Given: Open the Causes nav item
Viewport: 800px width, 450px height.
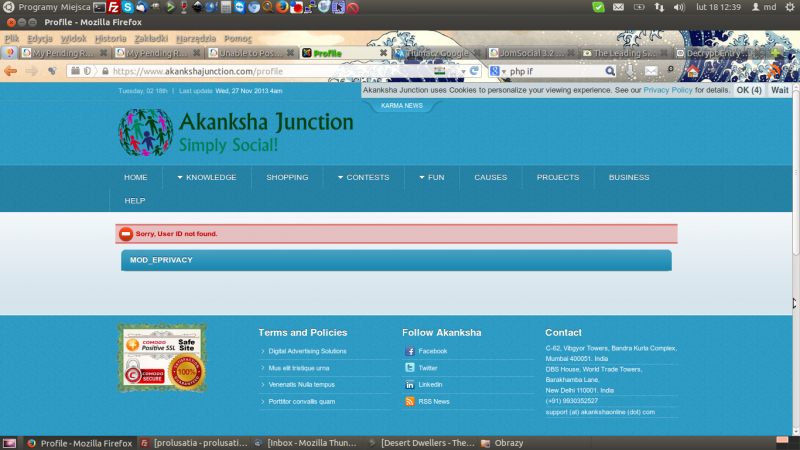Looking at the screenshot, I should pyautogui.click(x=491, y=177).
